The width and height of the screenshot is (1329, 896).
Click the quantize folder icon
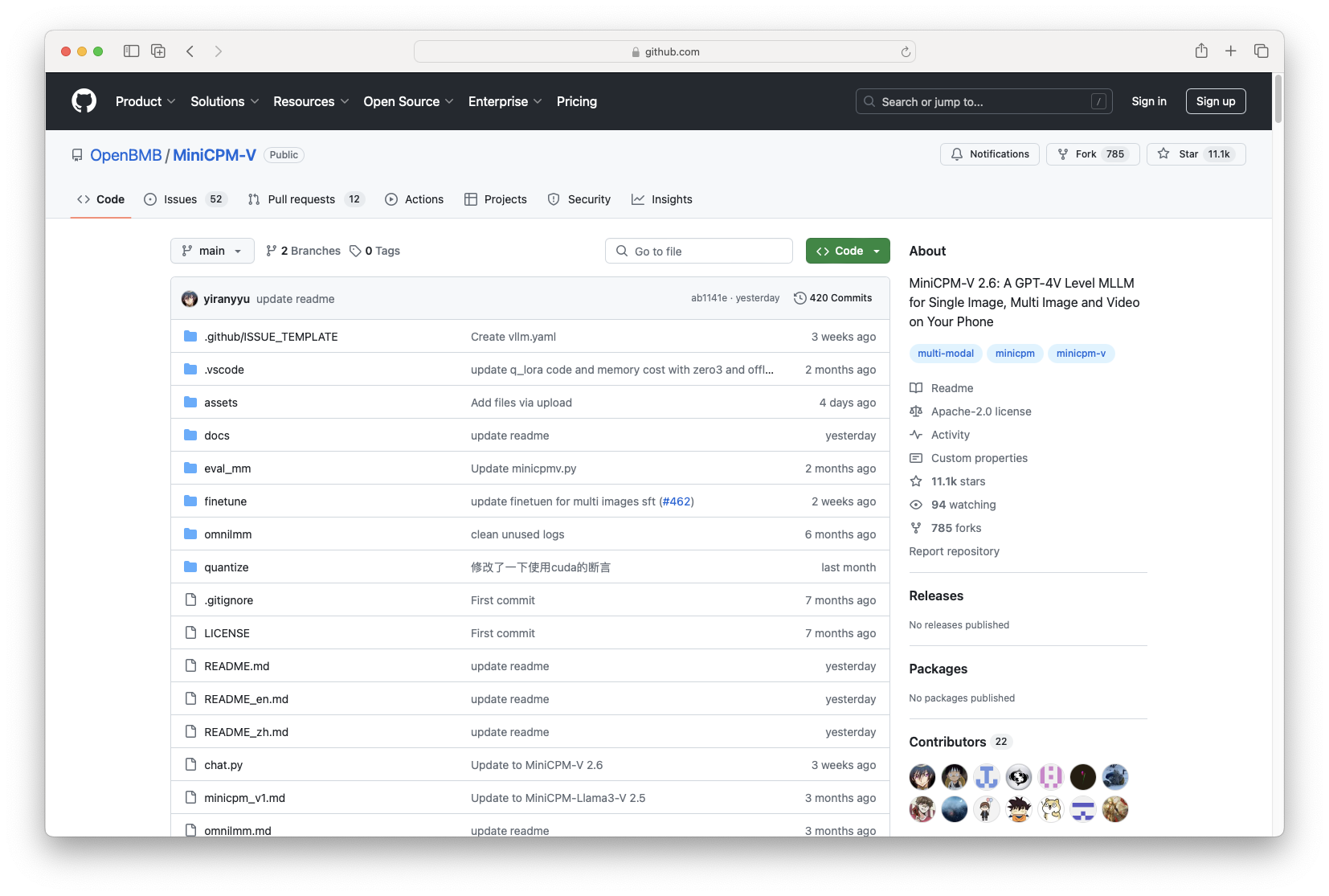(190, 567)
